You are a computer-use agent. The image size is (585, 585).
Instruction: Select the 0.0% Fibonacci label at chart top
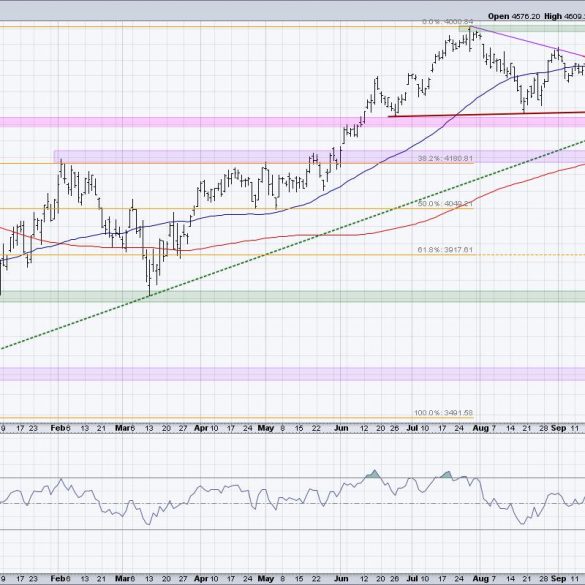pos(447,22)
